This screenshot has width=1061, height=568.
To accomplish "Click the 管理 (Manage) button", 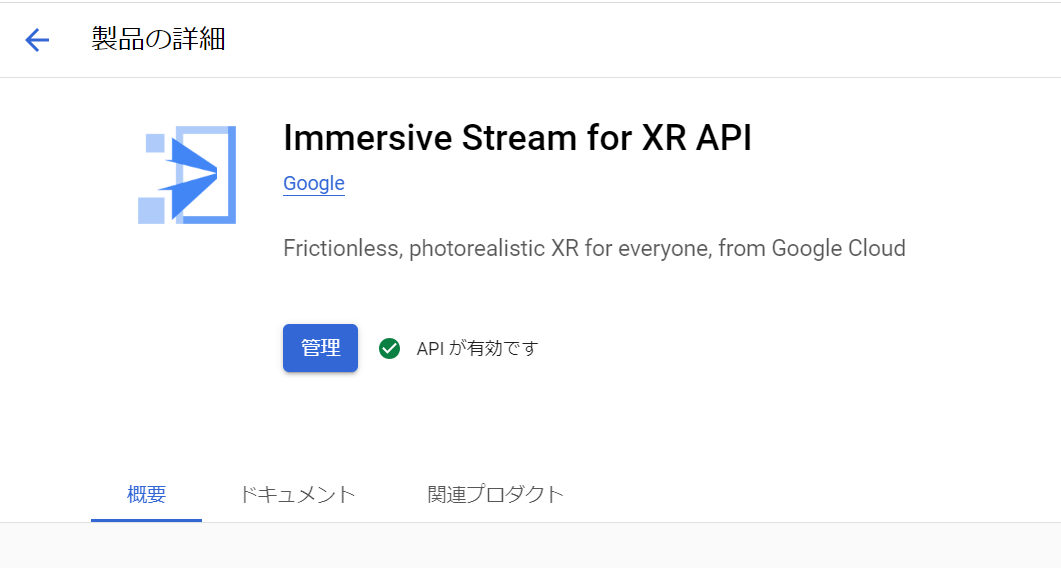I will pyautogui.click(x=320, y=348).
